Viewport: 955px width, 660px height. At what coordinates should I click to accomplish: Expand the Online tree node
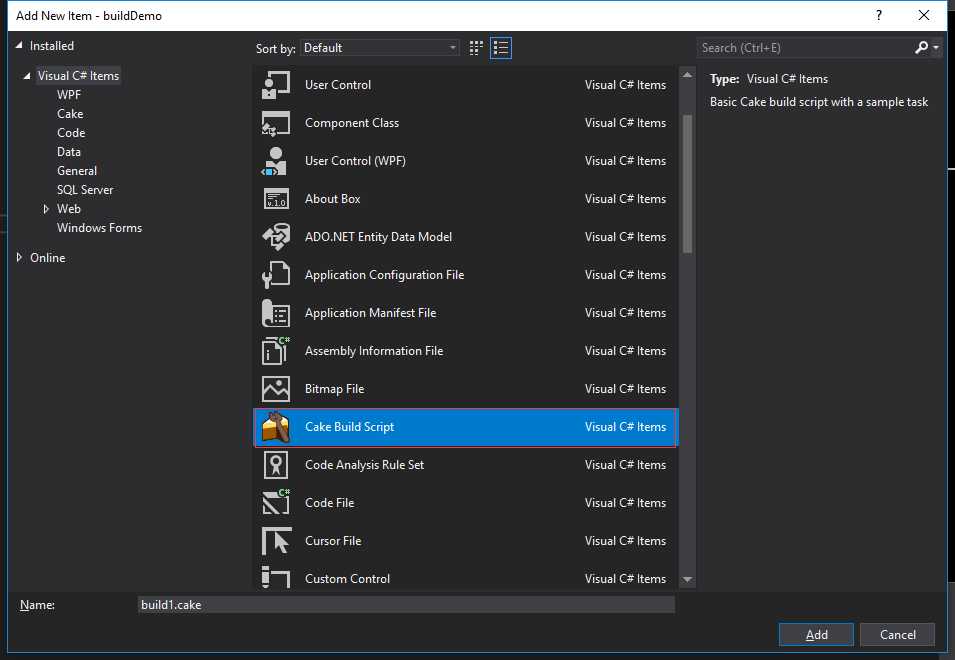(x=19, y=258)
